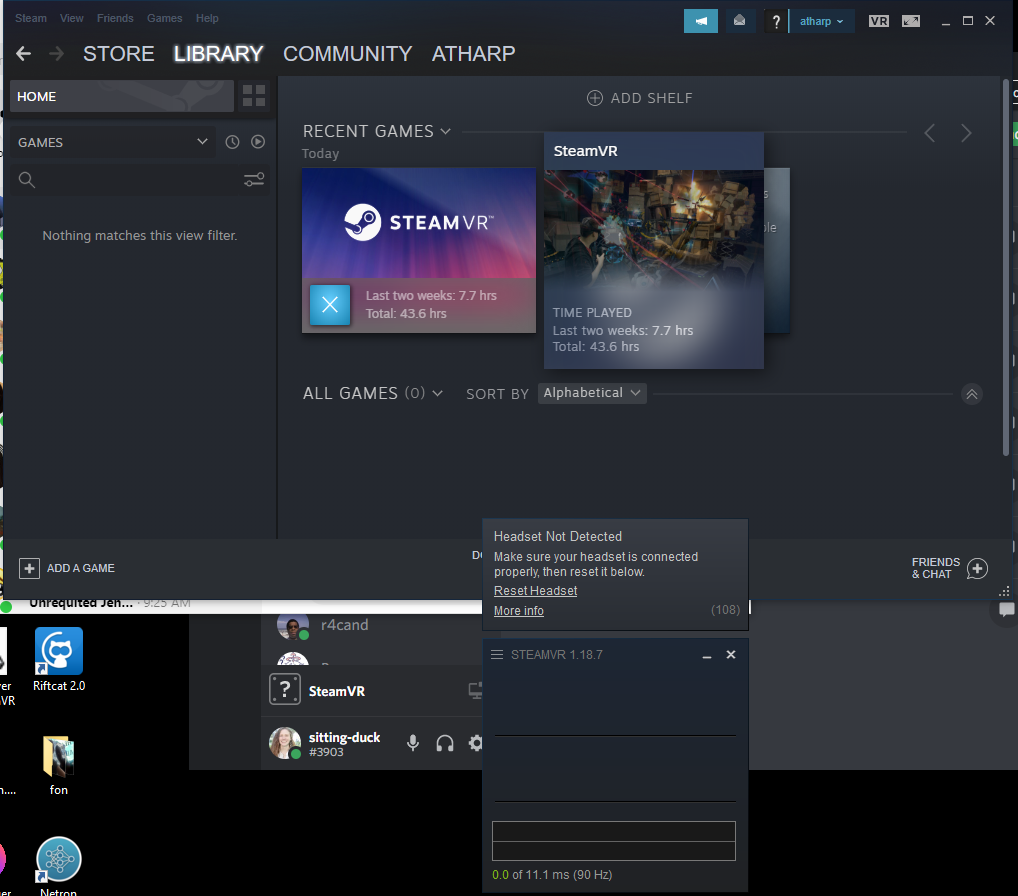Image resolution: width=1018 pixels, height=896 pixels.
Task: Select the recent playtime clock icon
Action: pyautogui.click(x=231, y=141)
